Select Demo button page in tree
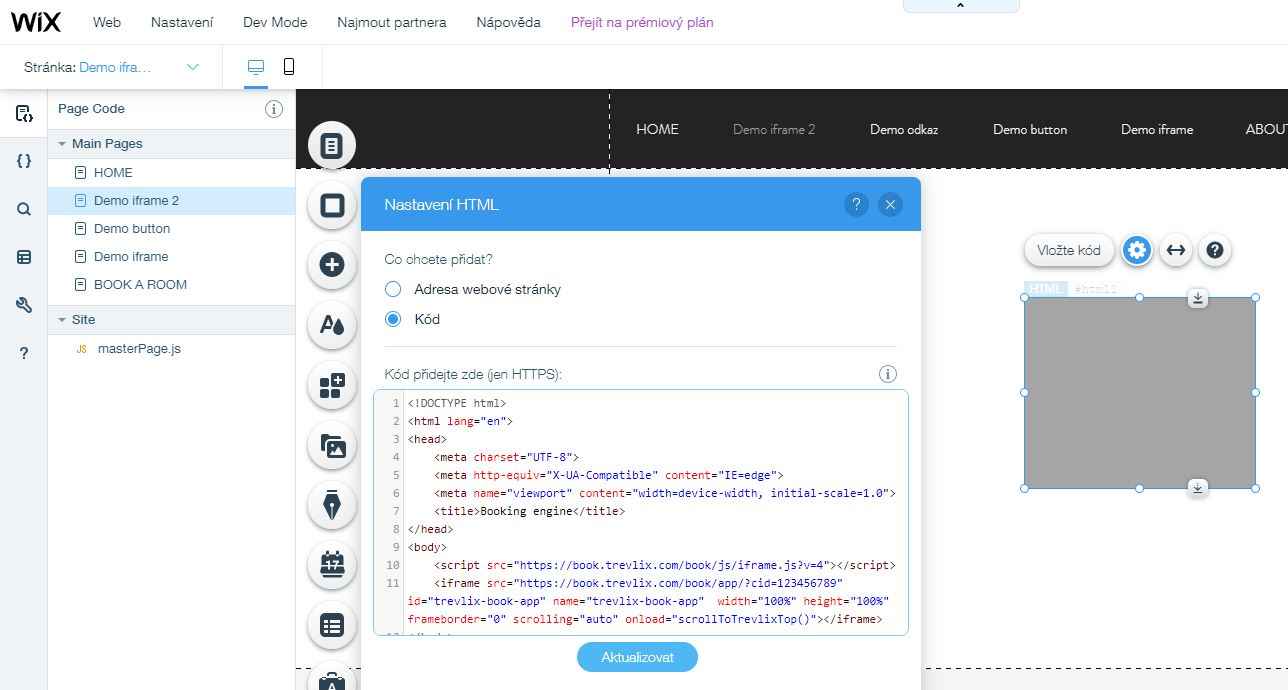The image size is (1288, 690). tap(172, 229)
